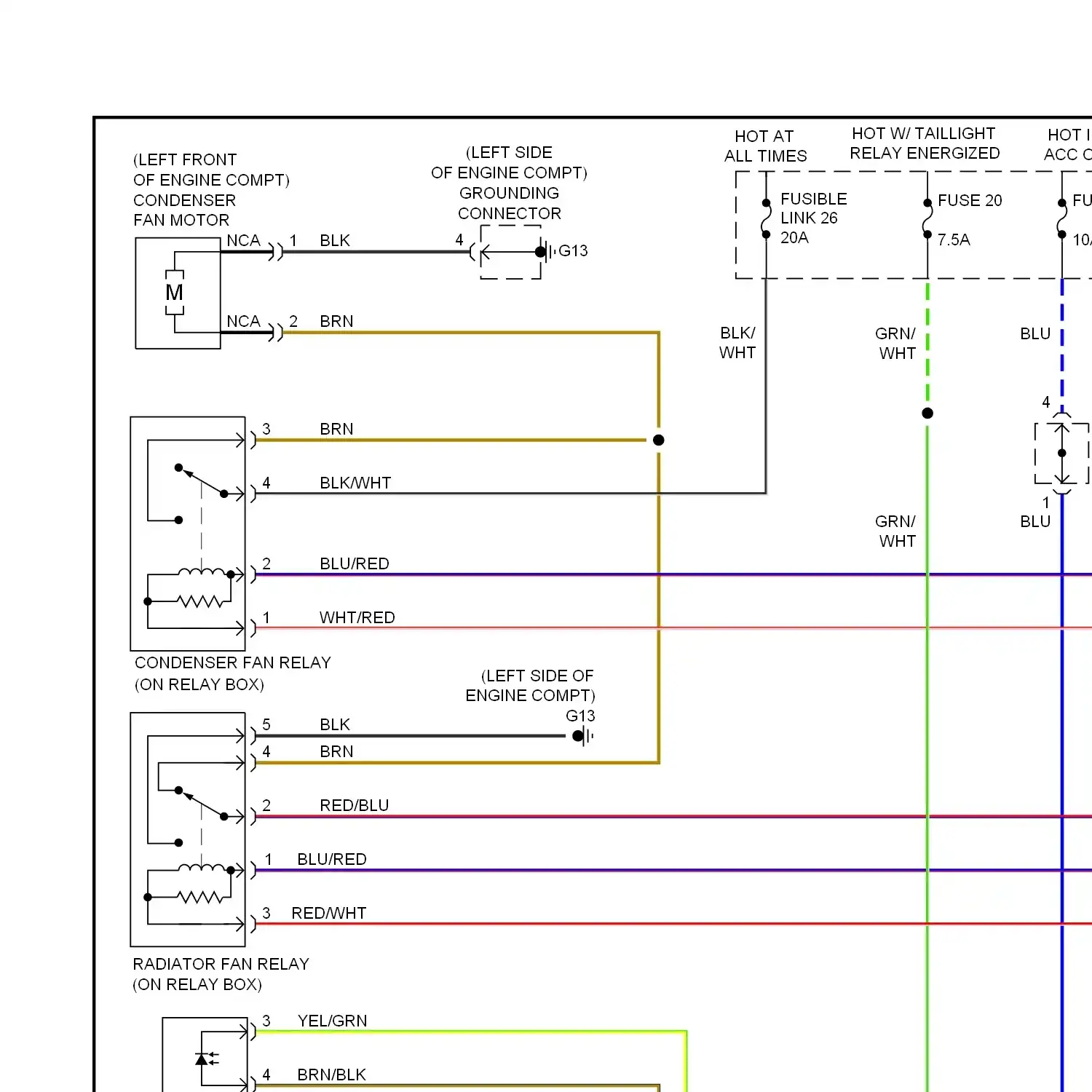Select the 7.5A fuse rating text
Screen dimensions: 1092x1092
954,240
